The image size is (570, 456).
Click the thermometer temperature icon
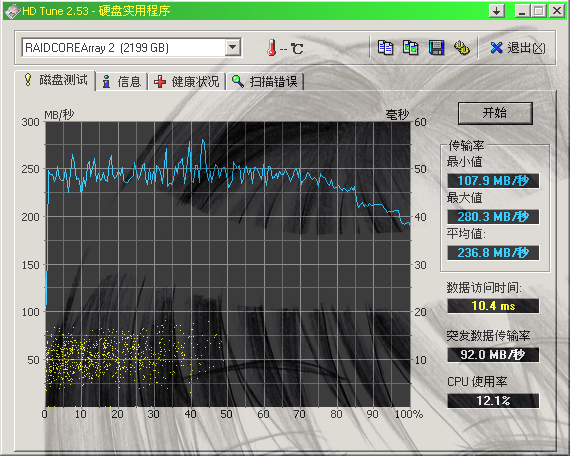pos(272,48)
